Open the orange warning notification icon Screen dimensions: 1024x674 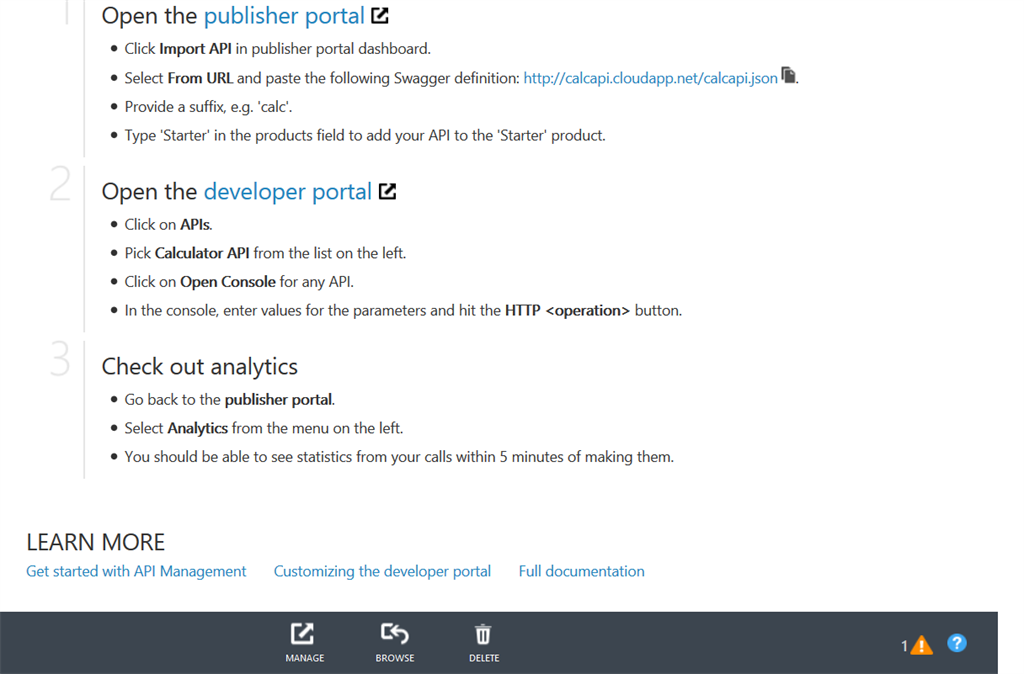click(922, 645)
